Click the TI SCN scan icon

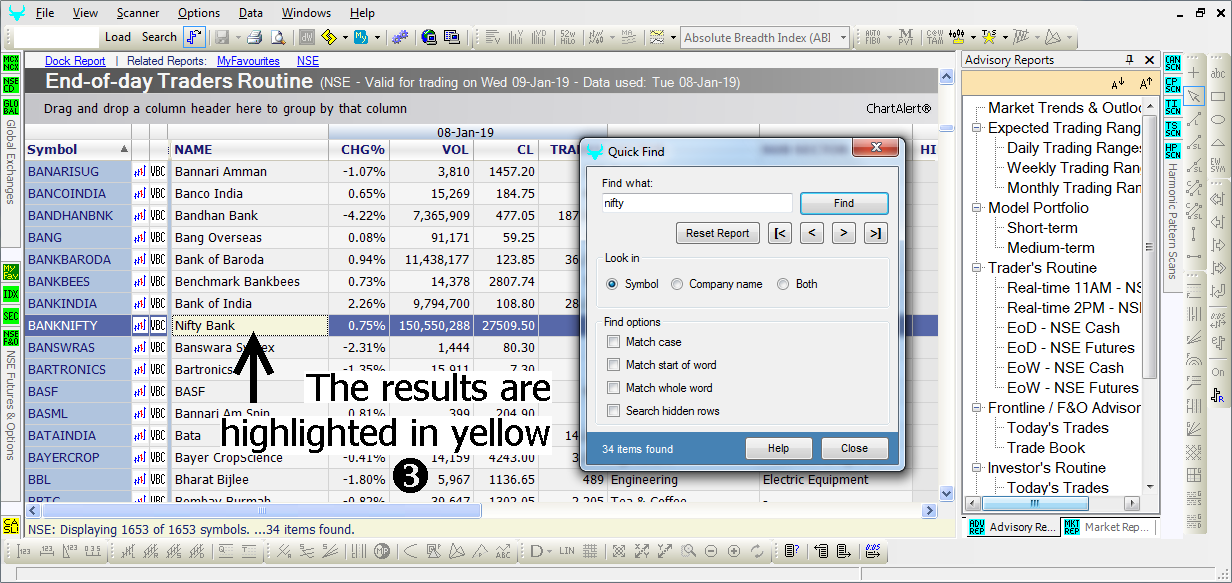(x=1173, y=107)
